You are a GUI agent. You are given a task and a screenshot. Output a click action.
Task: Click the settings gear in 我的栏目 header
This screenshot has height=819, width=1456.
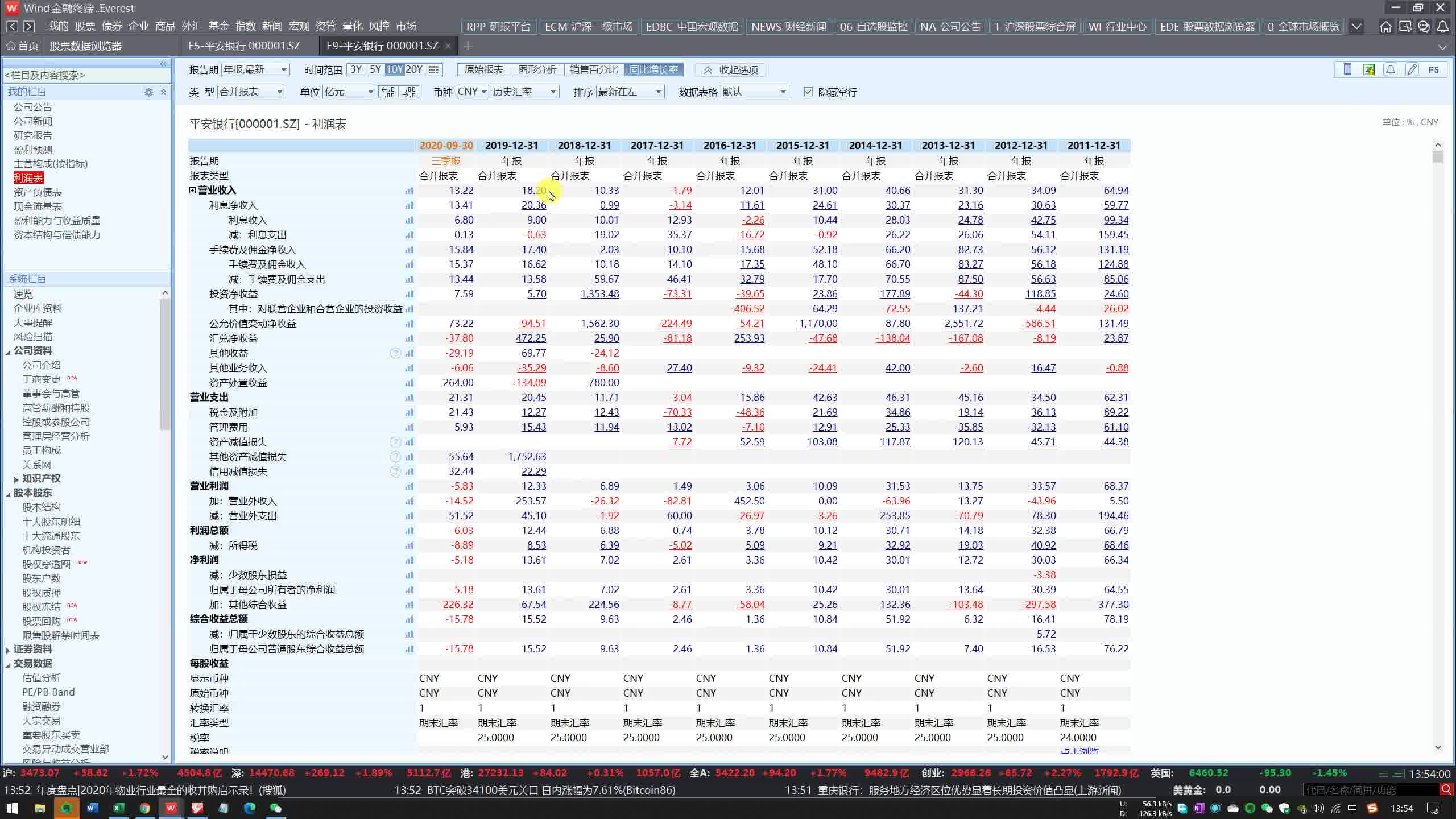tap(148, 92)
